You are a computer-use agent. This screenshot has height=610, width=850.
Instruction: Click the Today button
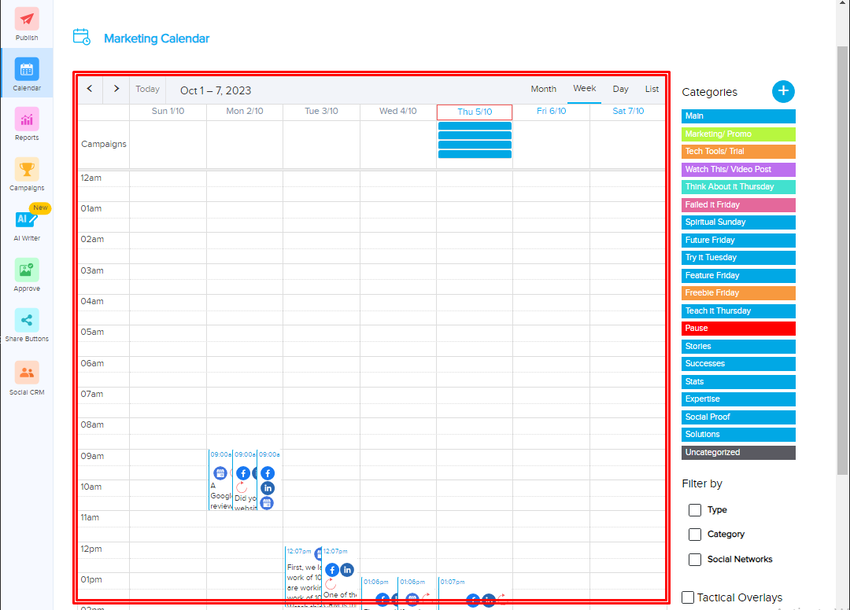point(147,89)
